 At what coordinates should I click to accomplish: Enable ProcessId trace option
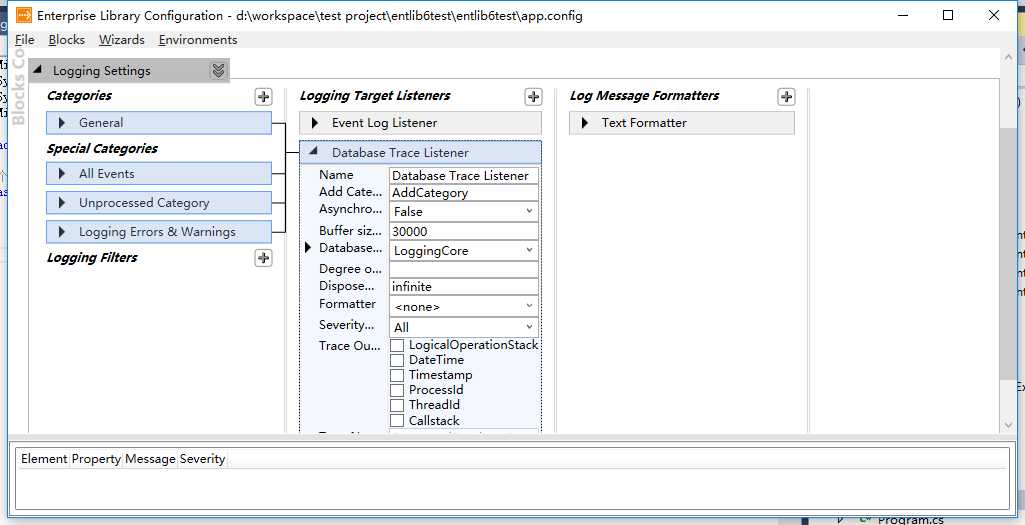(x=397, y=390)
